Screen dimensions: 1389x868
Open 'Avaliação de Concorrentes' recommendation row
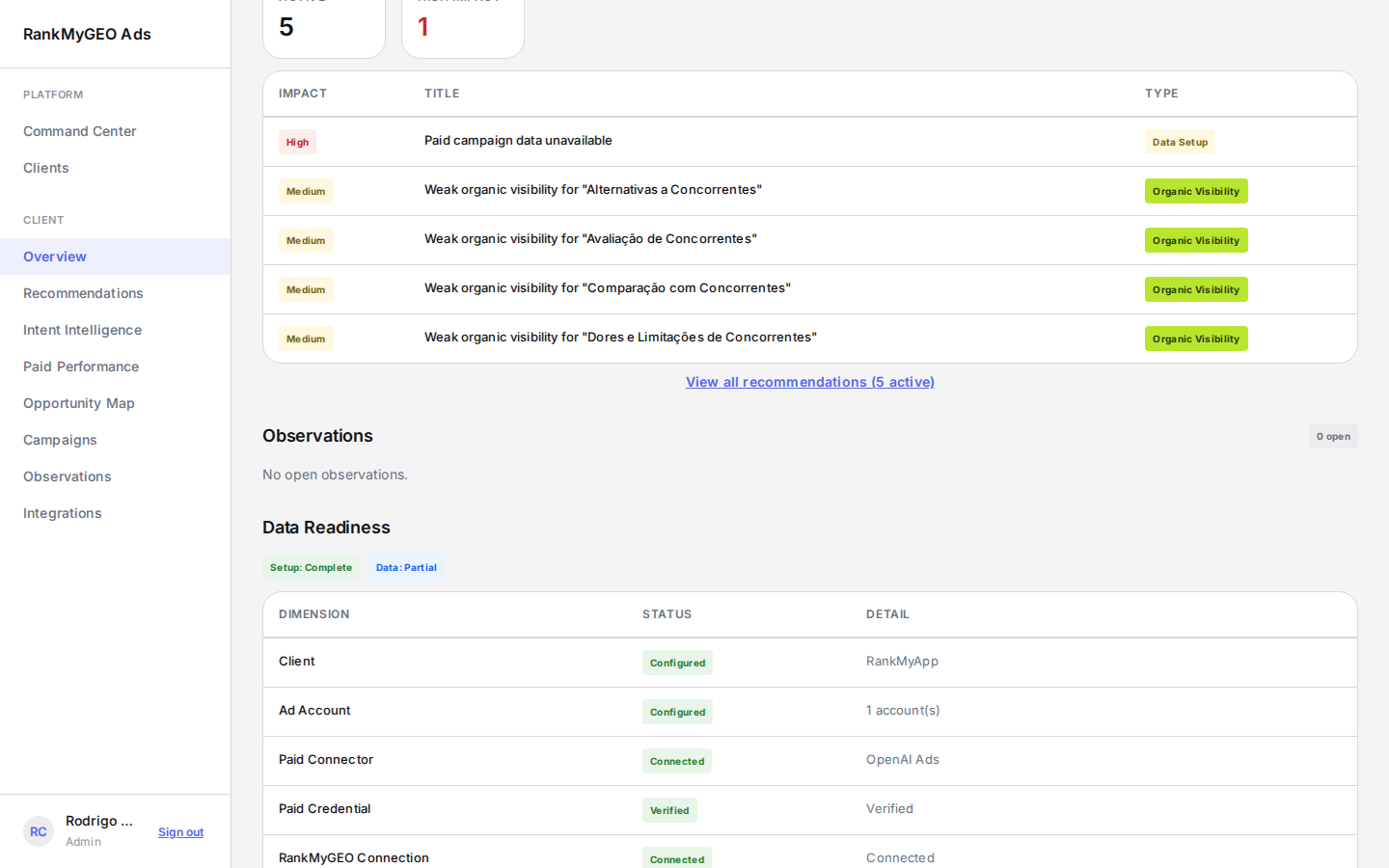(810, 240)
